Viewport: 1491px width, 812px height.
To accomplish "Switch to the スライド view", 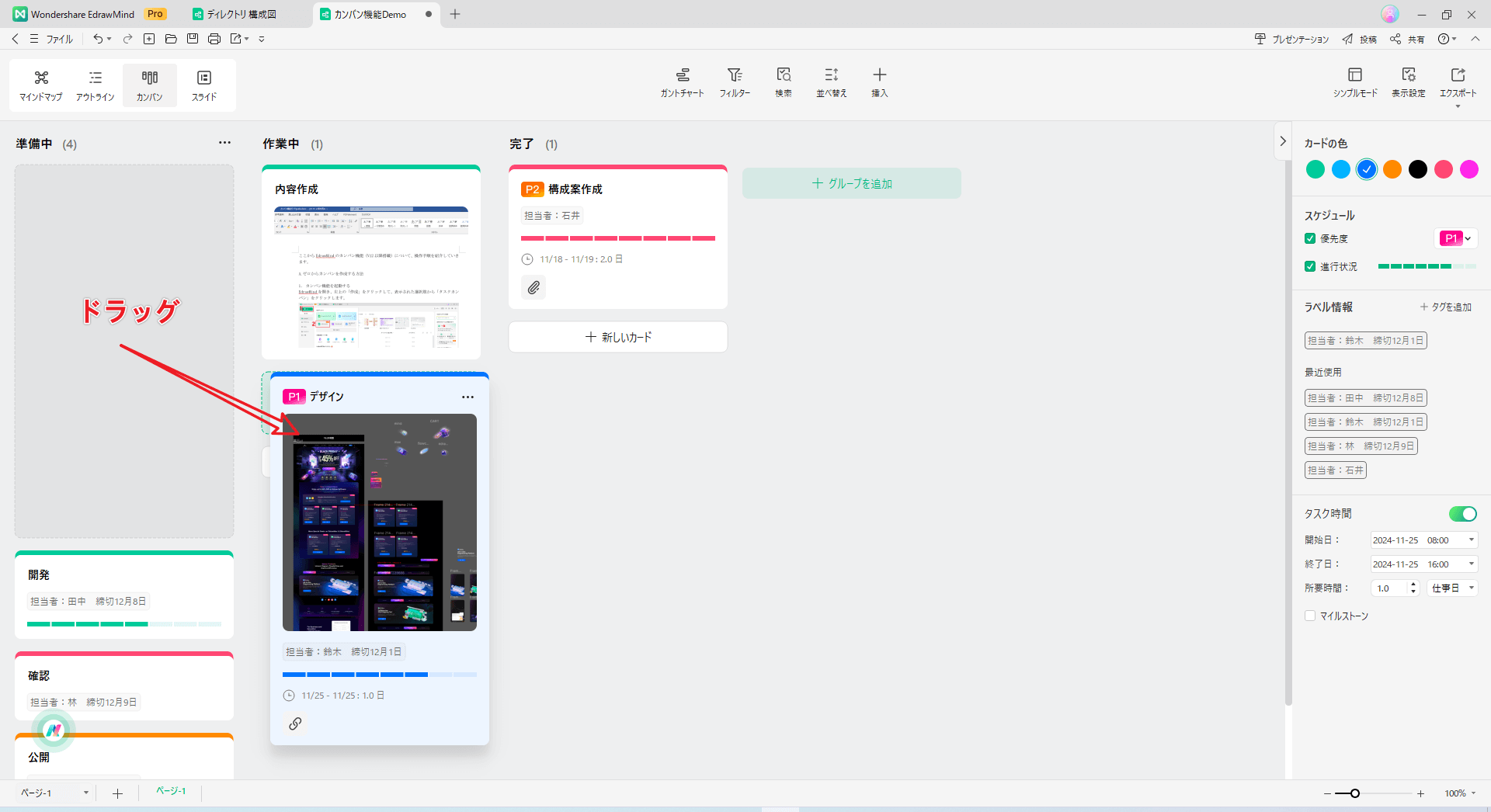I will point(204,85).
